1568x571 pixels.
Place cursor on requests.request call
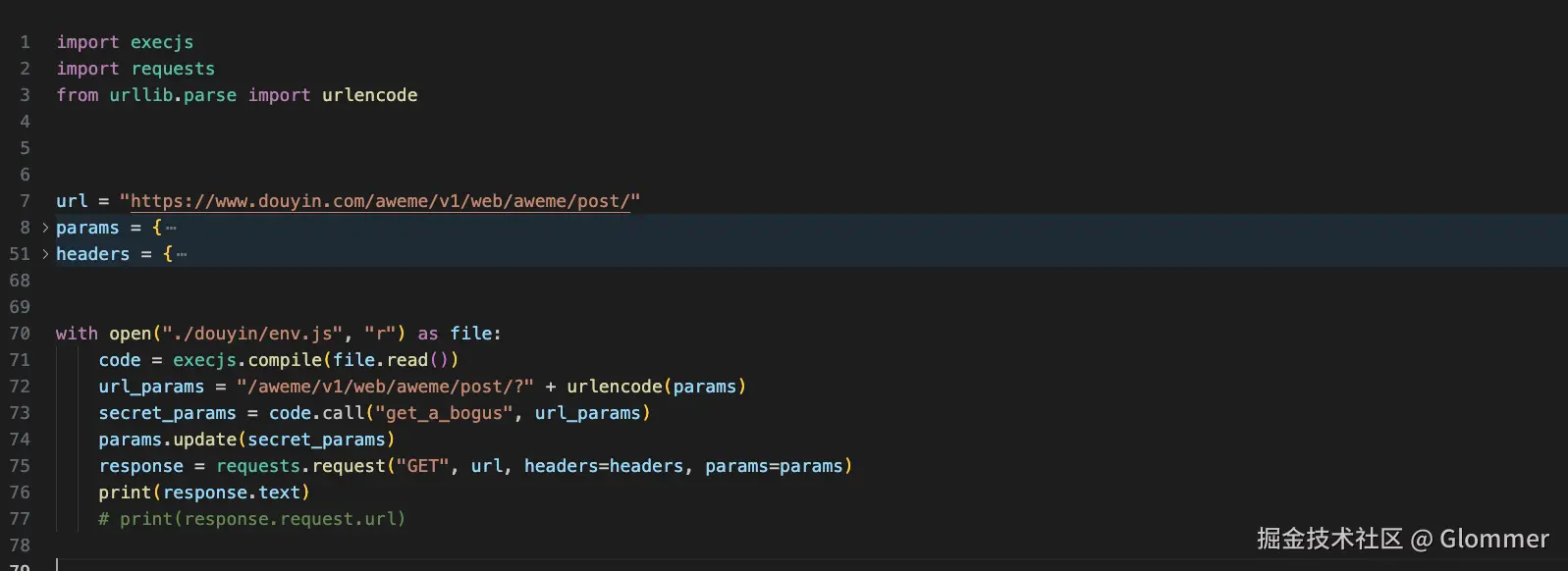pyautogui.click(x=301, y=466)
